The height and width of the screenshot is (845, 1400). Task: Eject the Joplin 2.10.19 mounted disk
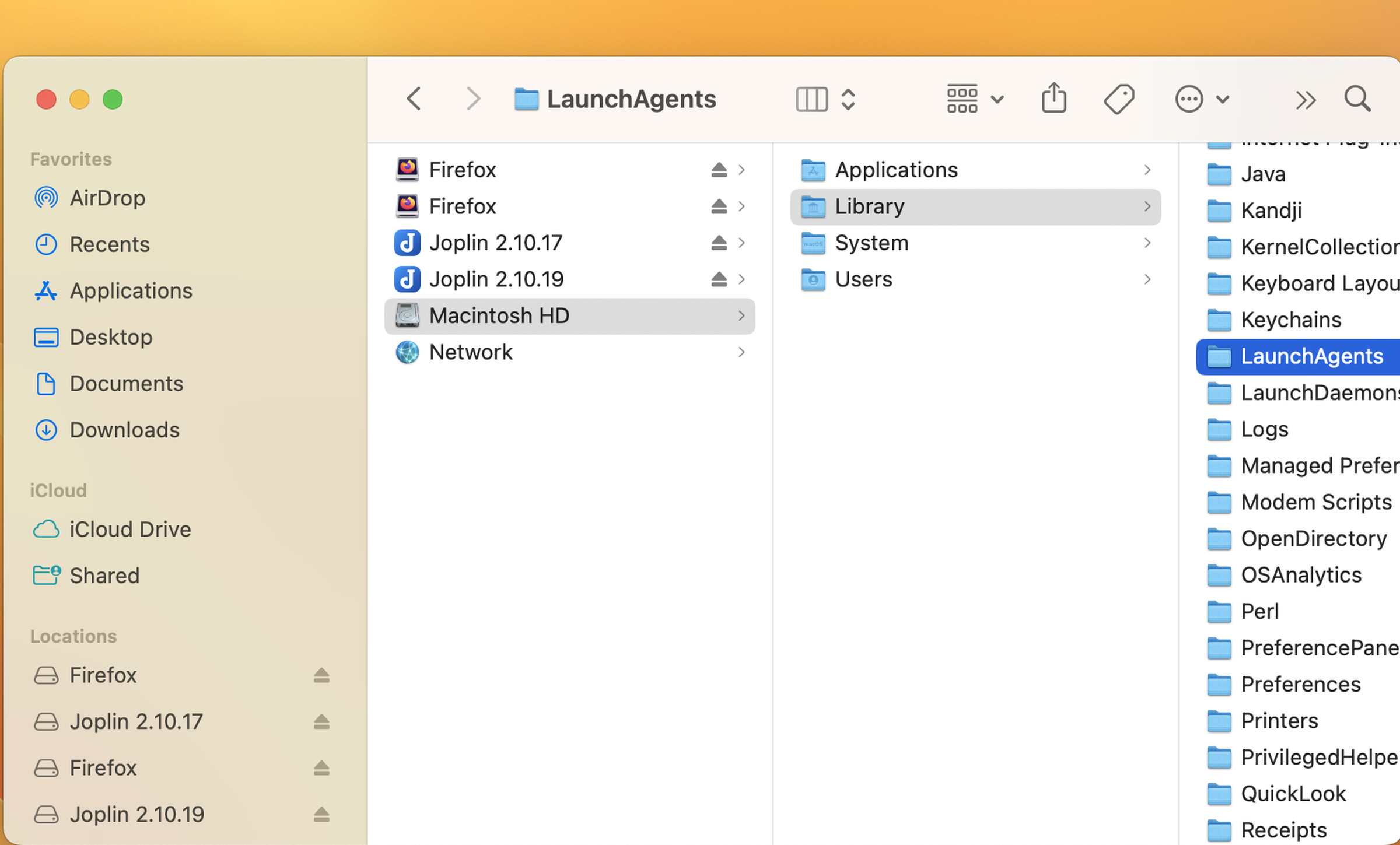(x=321, y=813)
